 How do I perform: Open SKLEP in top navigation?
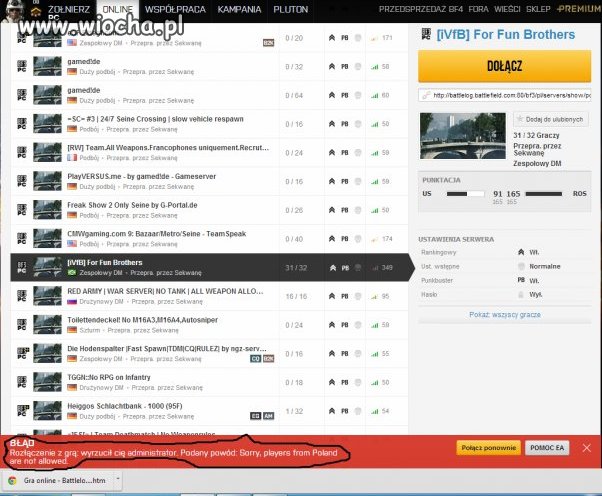[x=538, y=9]
